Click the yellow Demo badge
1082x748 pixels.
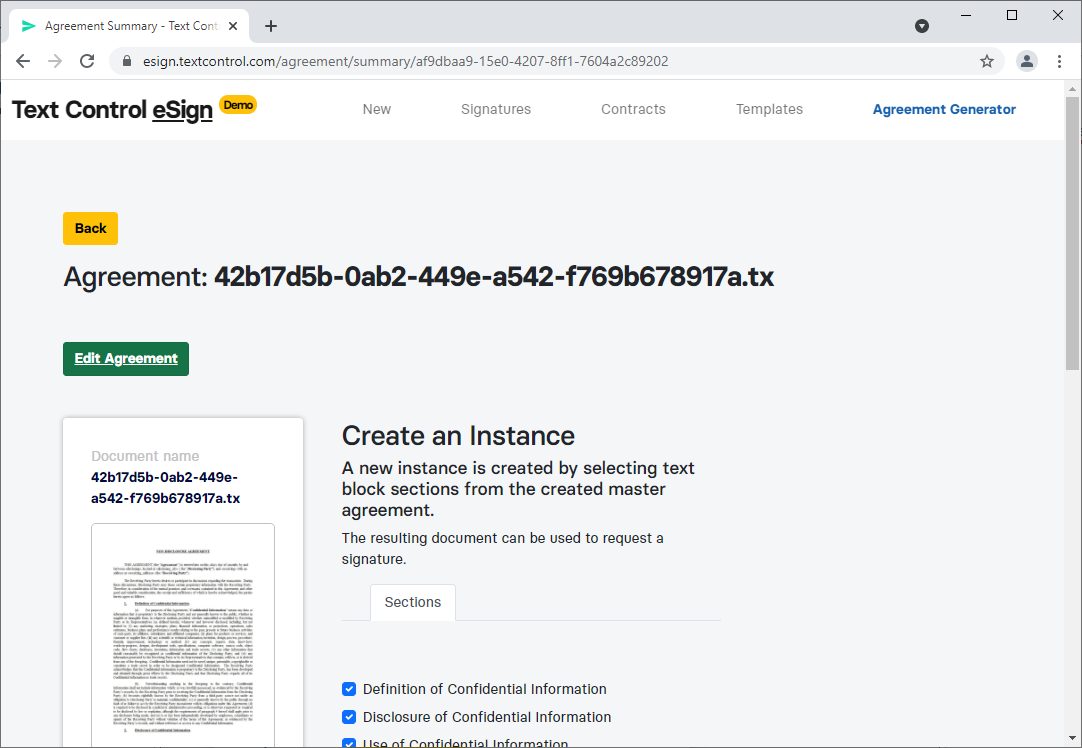[x=238, y=105]
